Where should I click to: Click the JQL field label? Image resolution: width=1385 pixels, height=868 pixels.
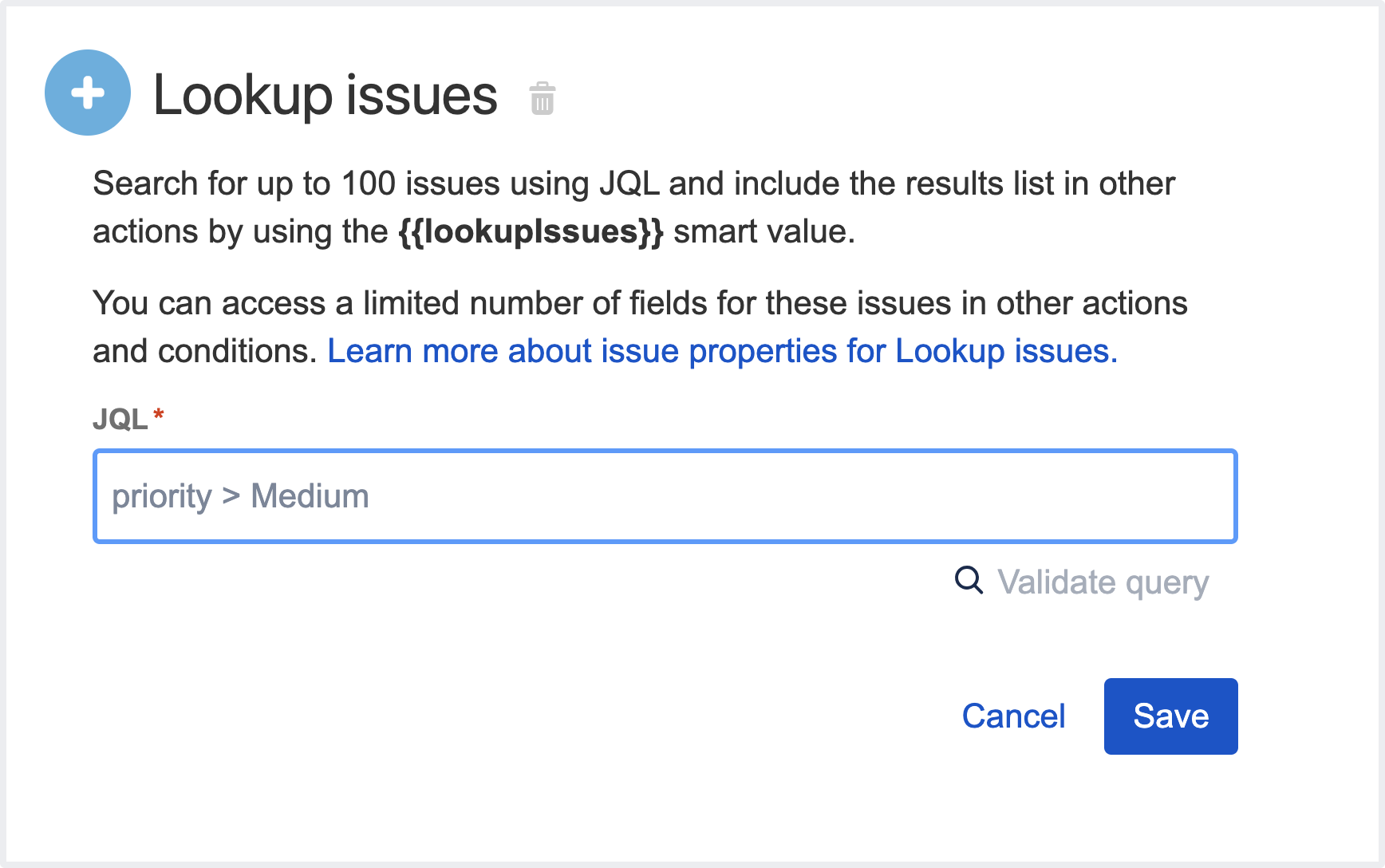click(x=120, y=419)
